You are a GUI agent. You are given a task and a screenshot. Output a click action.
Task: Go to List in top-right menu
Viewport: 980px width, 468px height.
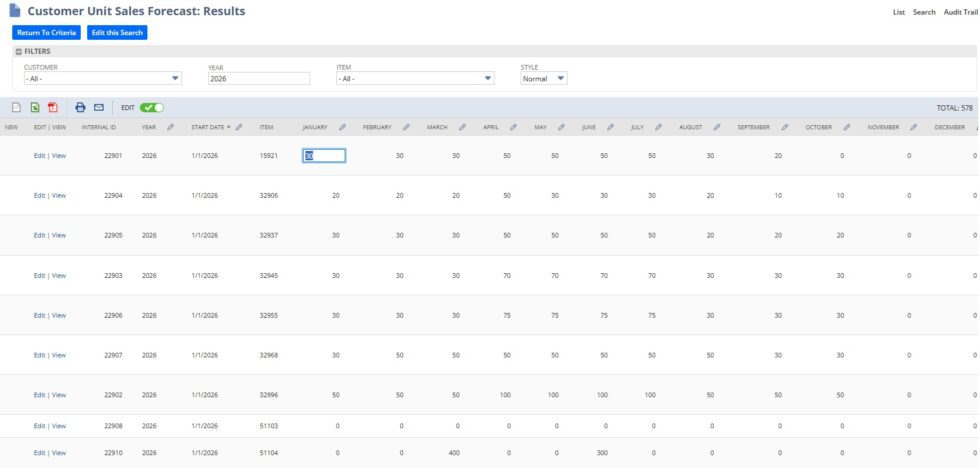click(898, 12)
